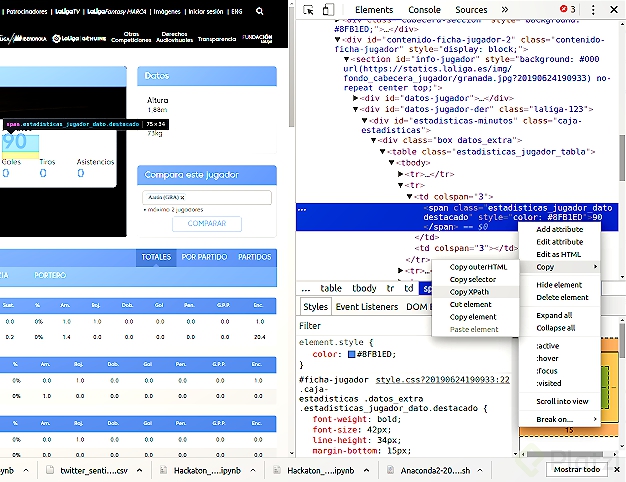The height and width of the screenshot is (482, 626).
Task: Toggle the :active state option
Action: (548, 345)
